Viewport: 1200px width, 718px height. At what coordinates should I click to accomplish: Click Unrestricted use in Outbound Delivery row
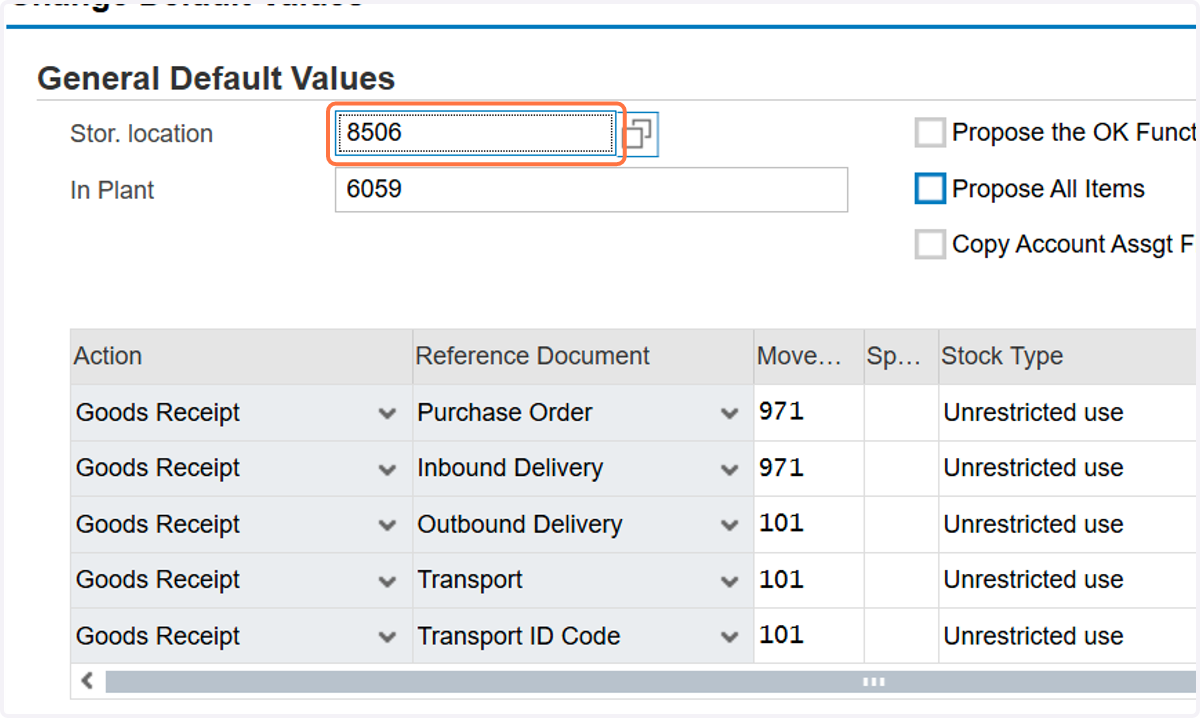point(1033,525)
